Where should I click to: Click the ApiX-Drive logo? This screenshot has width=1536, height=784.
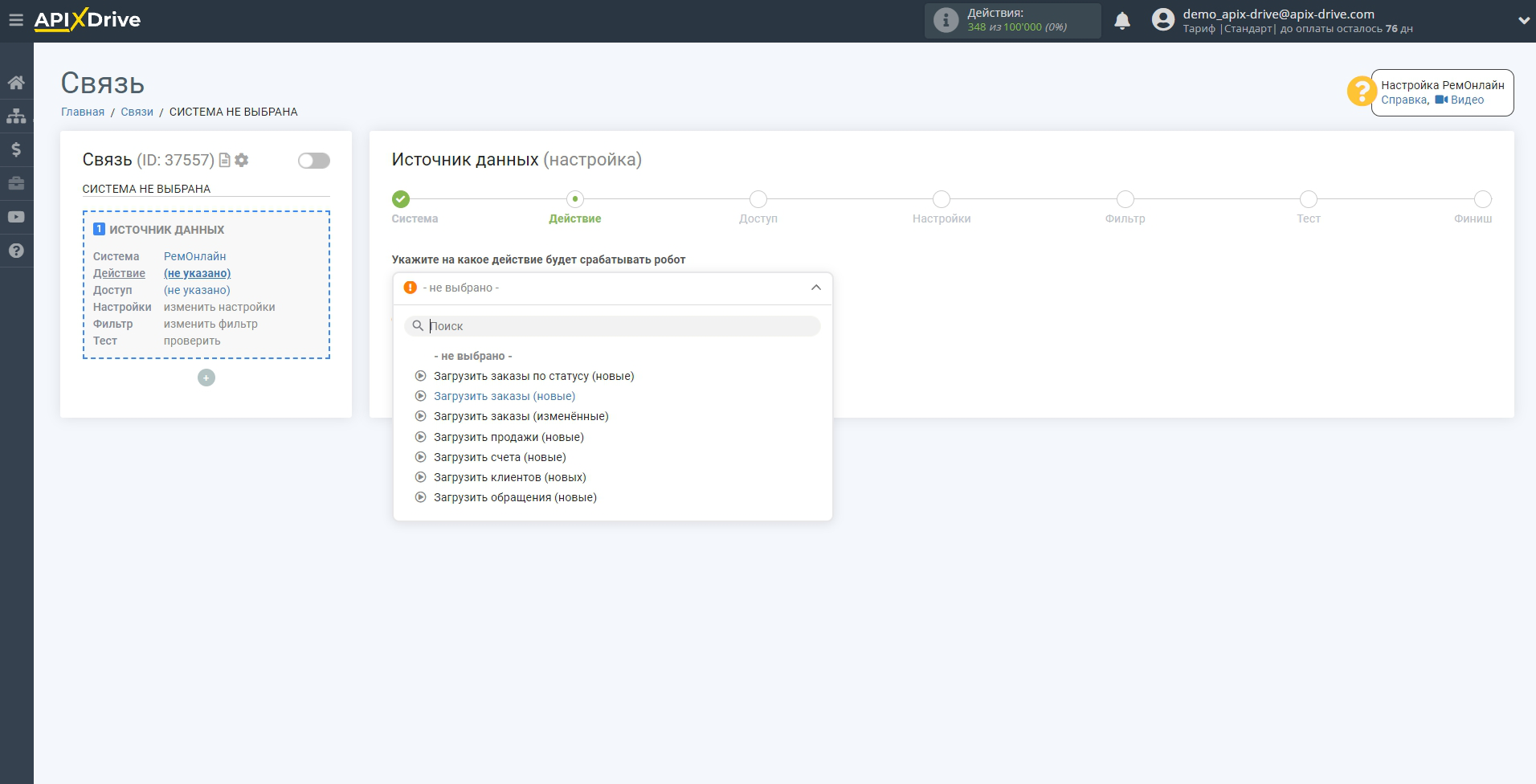tap(88, 20)
